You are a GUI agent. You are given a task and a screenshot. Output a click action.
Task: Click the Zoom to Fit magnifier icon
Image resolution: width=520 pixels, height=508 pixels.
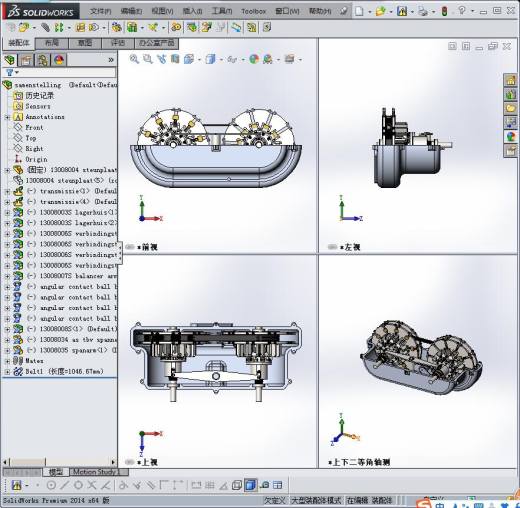[134, 59]
